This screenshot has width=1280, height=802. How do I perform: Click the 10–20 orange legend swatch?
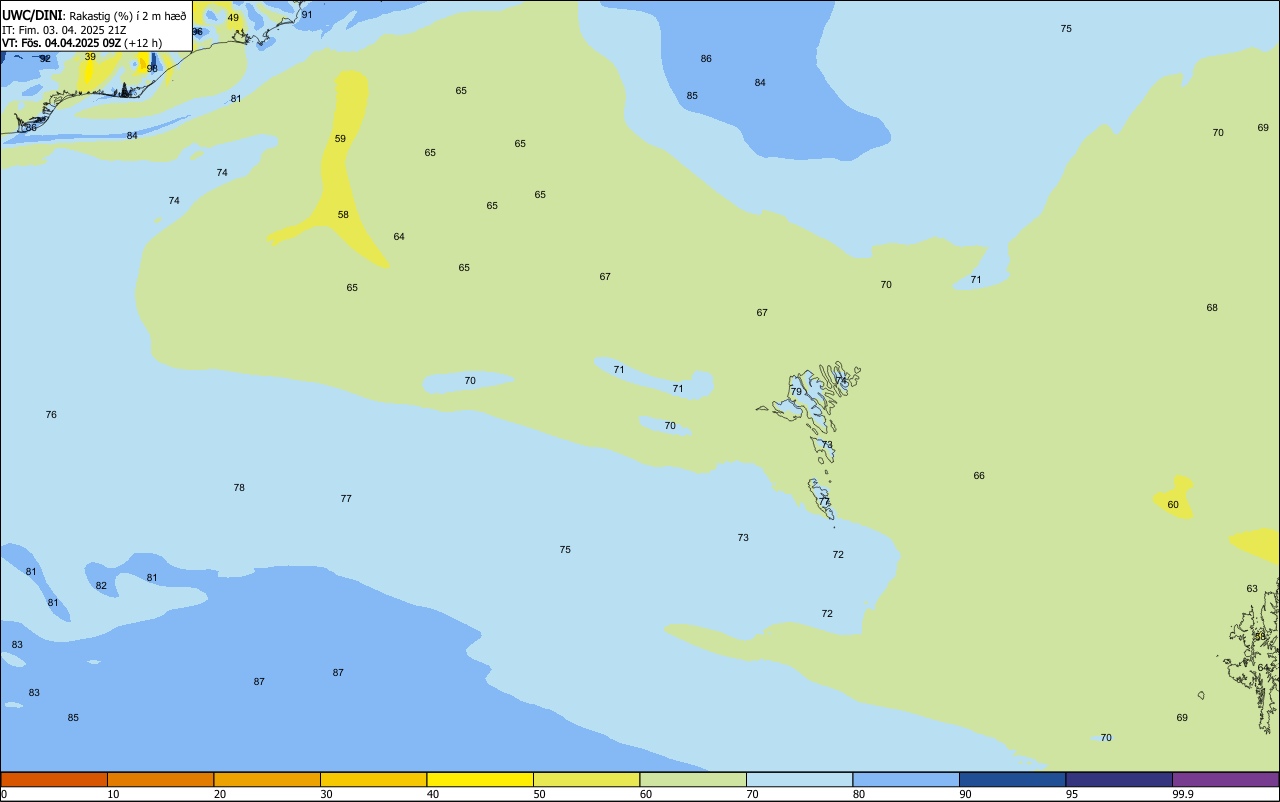tap(160, 779)
